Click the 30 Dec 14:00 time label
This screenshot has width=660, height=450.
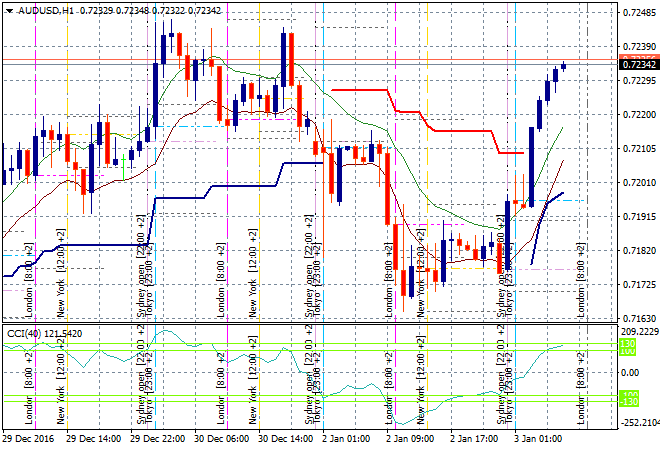[x=285, y=439]
